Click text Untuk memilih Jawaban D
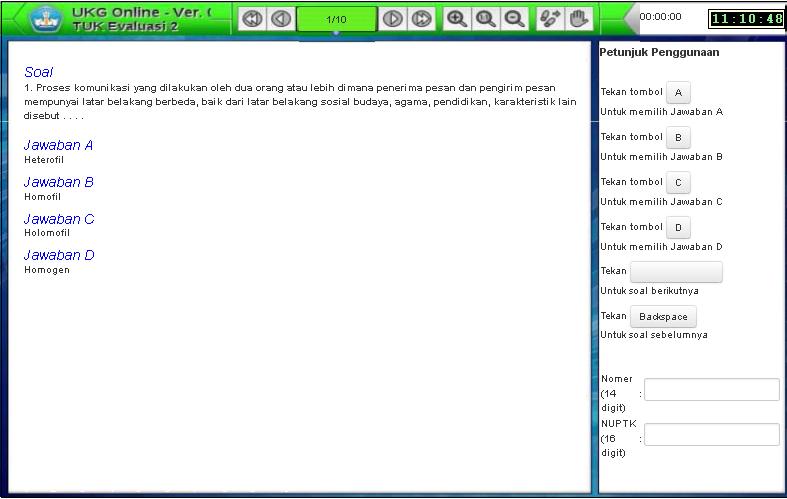Viewport: 787px width, 499px height. click(x=662, y=247)
